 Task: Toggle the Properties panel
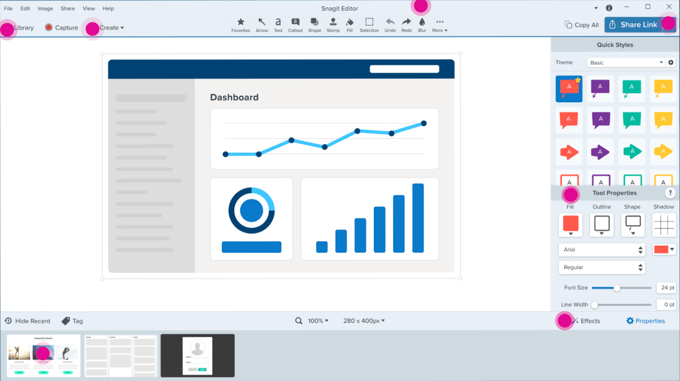click(646, 321)
